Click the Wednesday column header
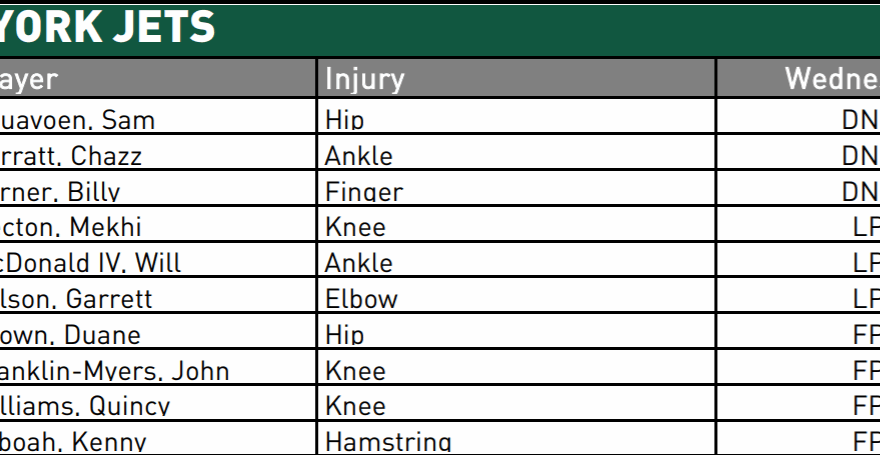The width and height of the screenshot is (880, 455). (830, 79)
